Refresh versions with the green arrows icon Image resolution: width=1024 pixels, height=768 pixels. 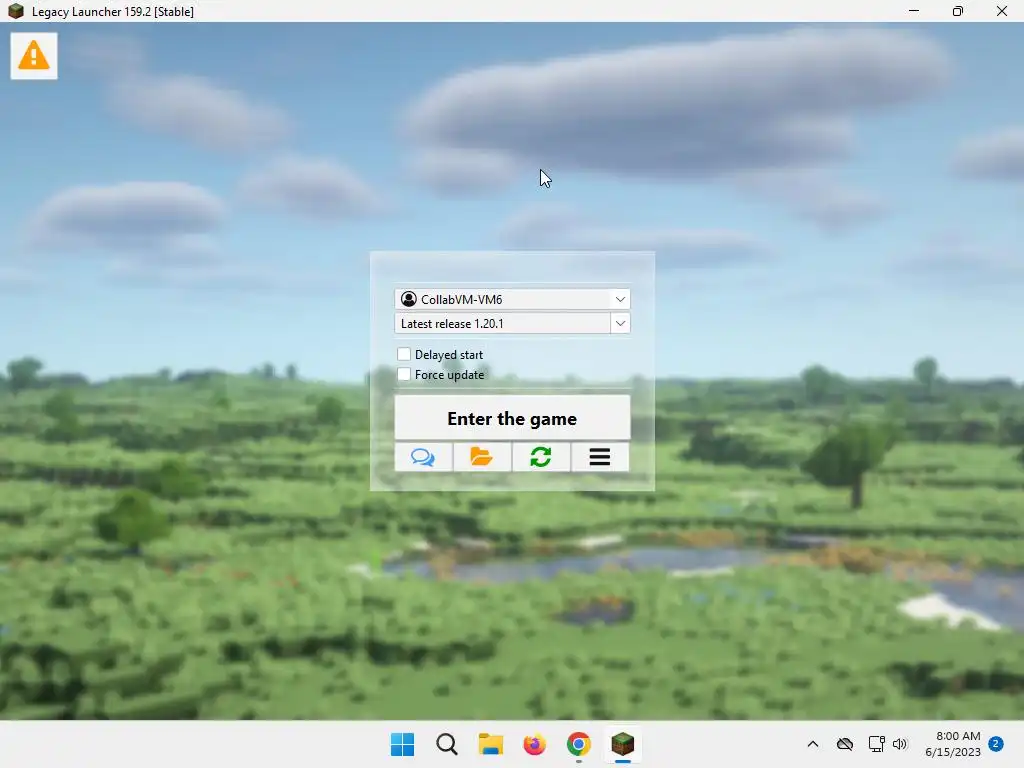pyautogui.click(x=541, y=456)
